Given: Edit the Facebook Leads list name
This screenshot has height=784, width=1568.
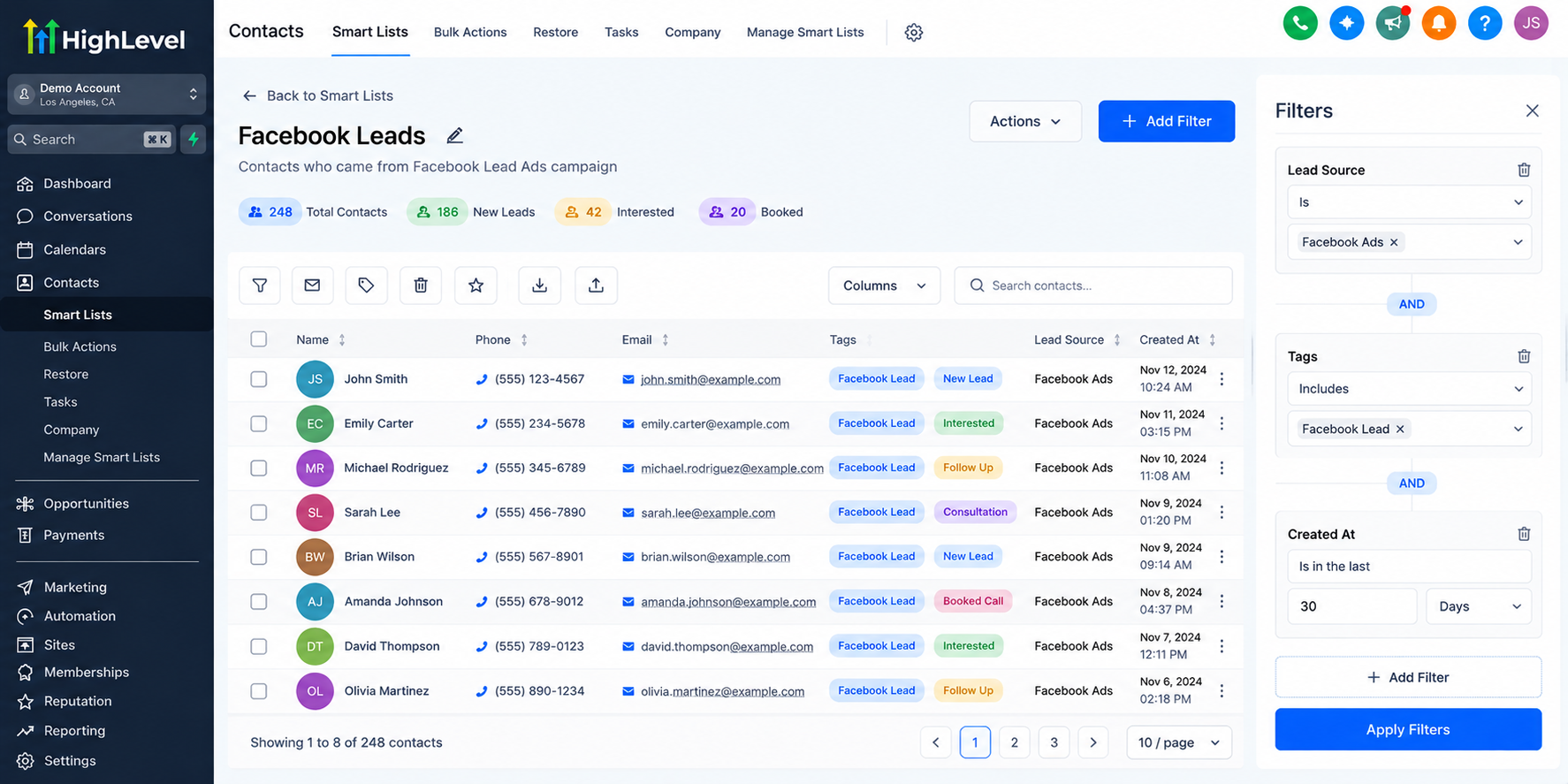Looking at the screenshot, I should (454, 135).
